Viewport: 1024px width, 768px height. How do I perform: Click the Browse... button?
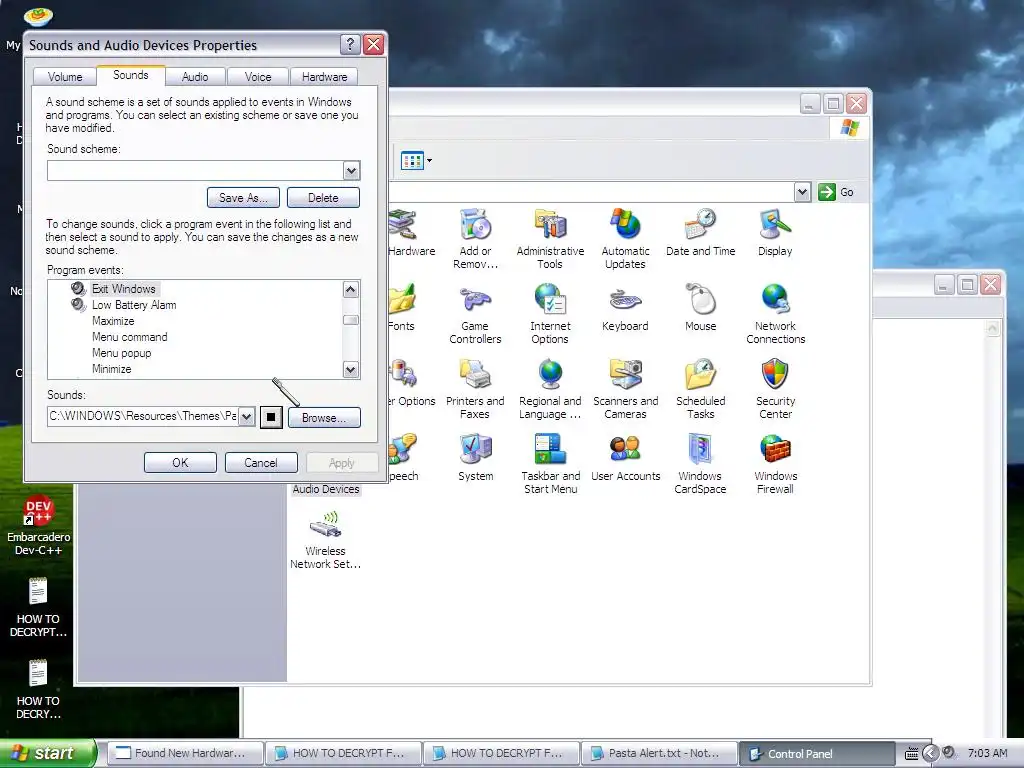click(x=324, y=418)
